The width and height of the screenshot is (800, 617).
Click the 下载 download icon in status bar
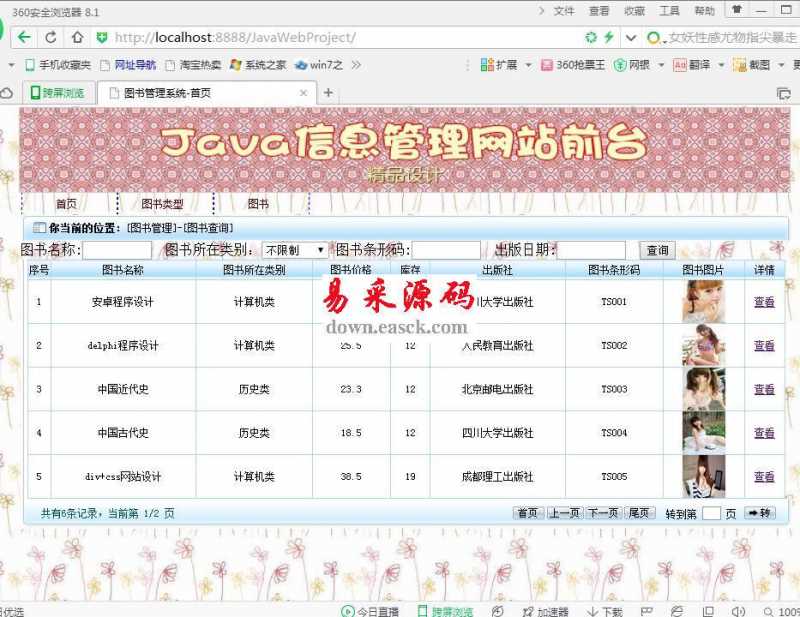[x=605, y=611]
